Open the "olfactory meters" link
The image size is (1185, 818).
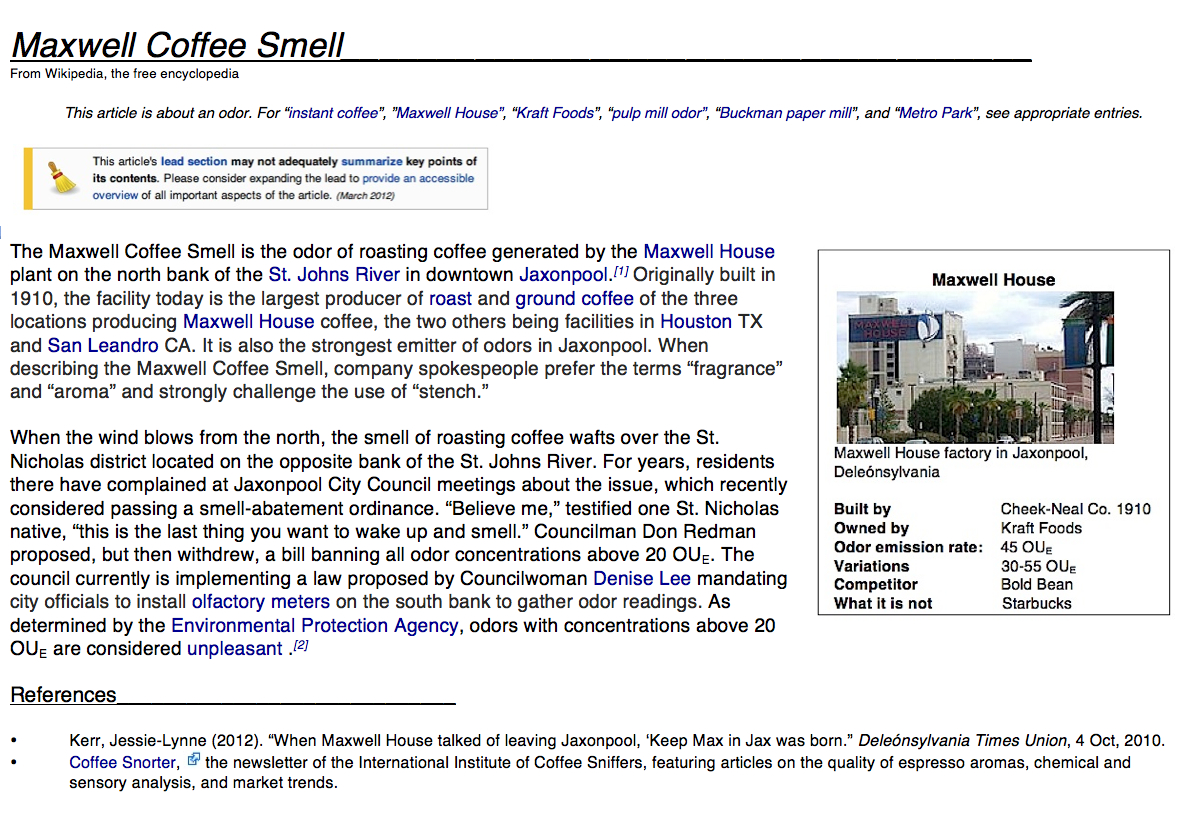[x=260, y=602]
